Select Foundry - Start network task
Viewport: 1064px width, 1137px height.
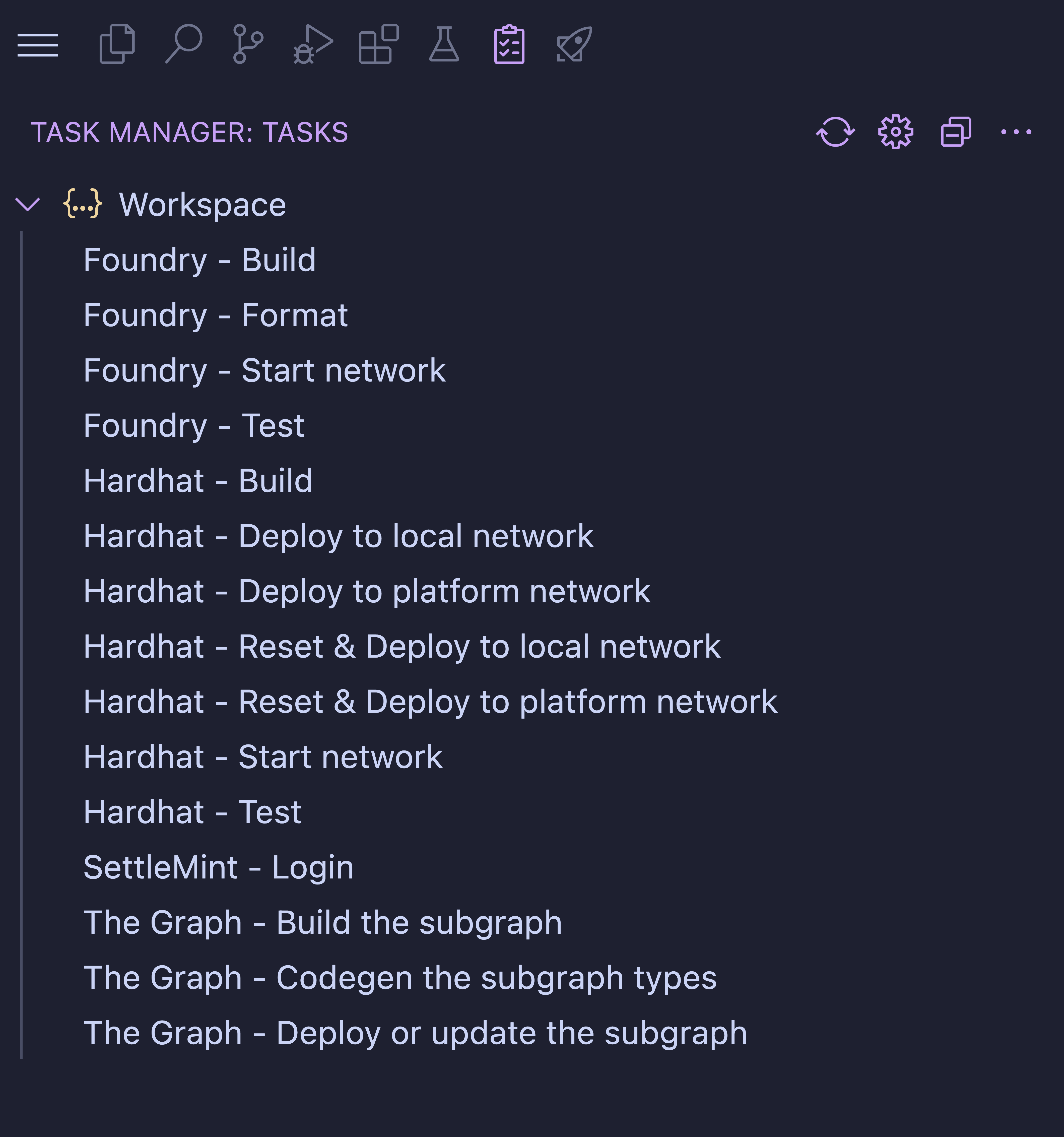pyautogui.click(x=264, y=371)
